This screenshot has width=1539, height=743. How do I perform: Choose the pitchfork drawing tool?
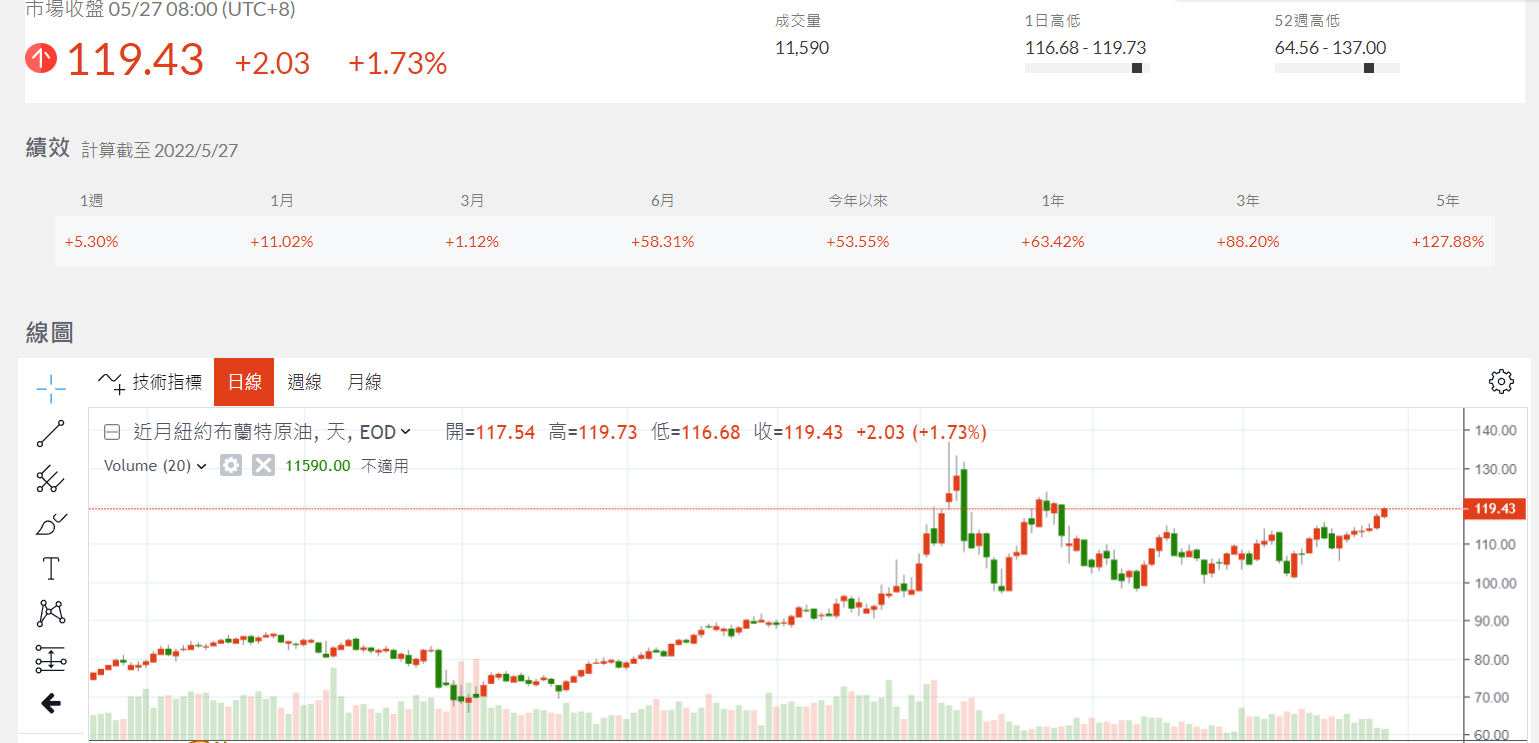51,480
